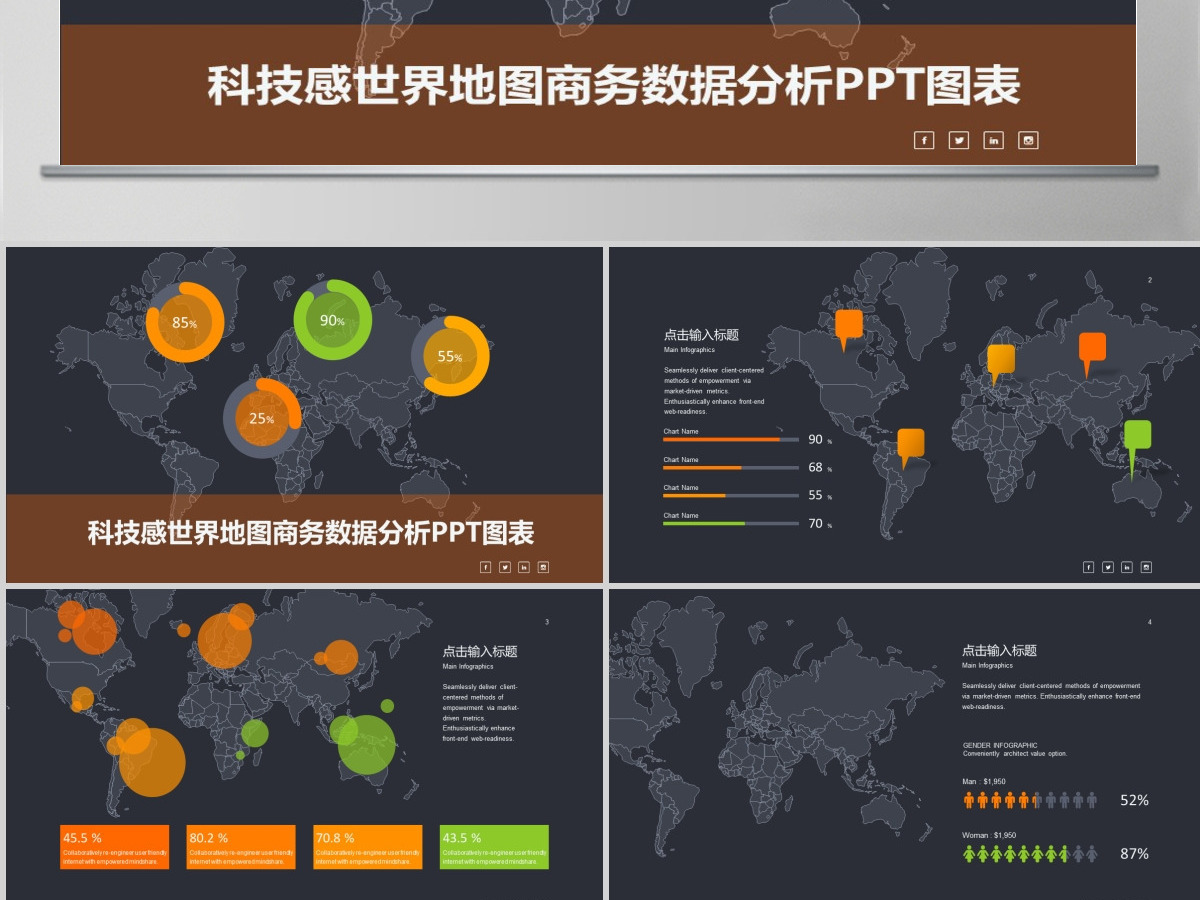Image resolution: width=1200 pixels, height=900 pixels.
Task: Click the 'Woman : $1,950' label
Action: click(989, 834)
